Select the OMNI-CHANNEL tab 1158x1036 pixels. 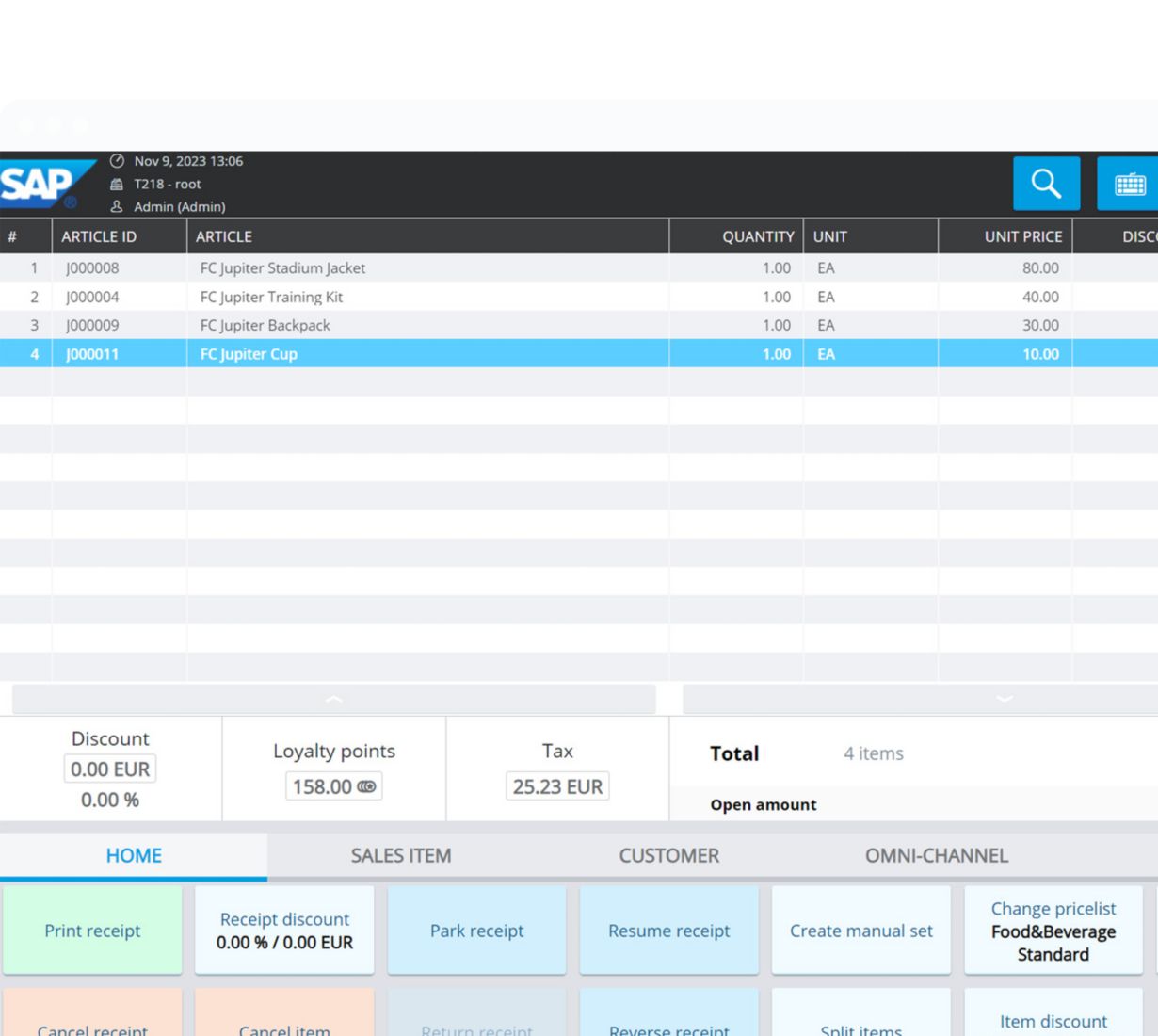click(936, 855)
